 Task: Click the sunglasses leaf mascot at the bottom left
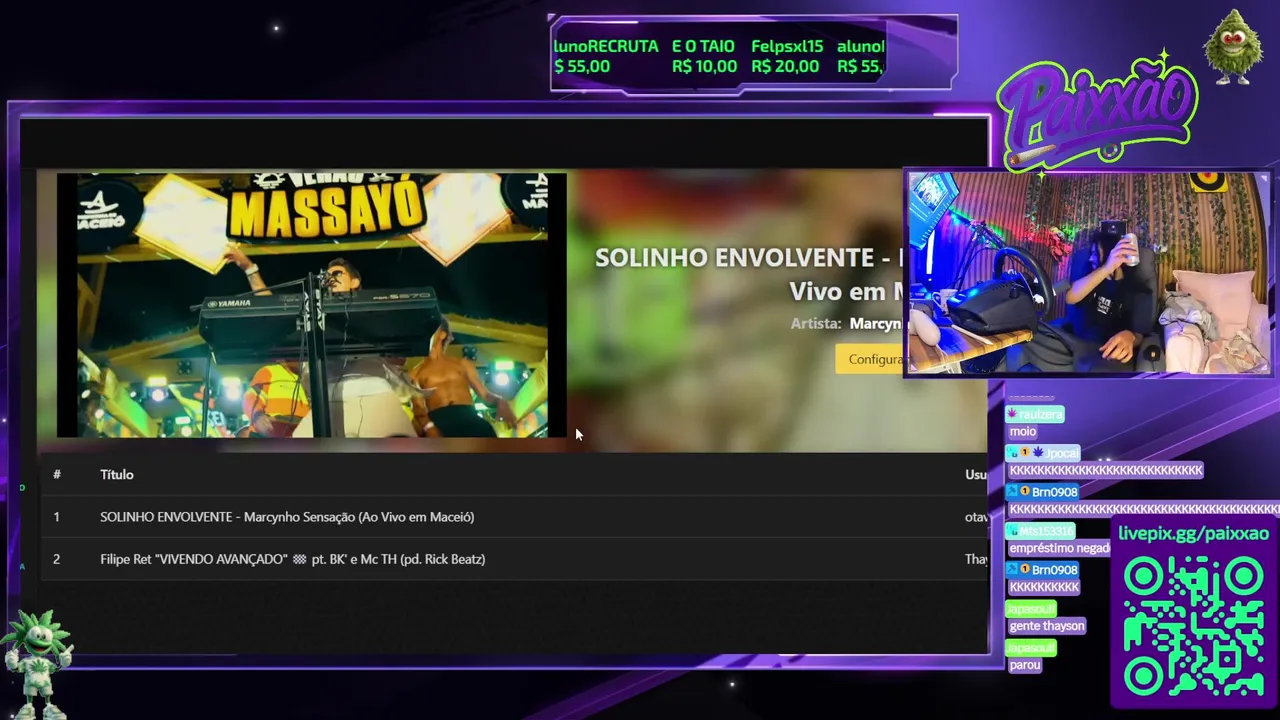click(x=37, y=664)
